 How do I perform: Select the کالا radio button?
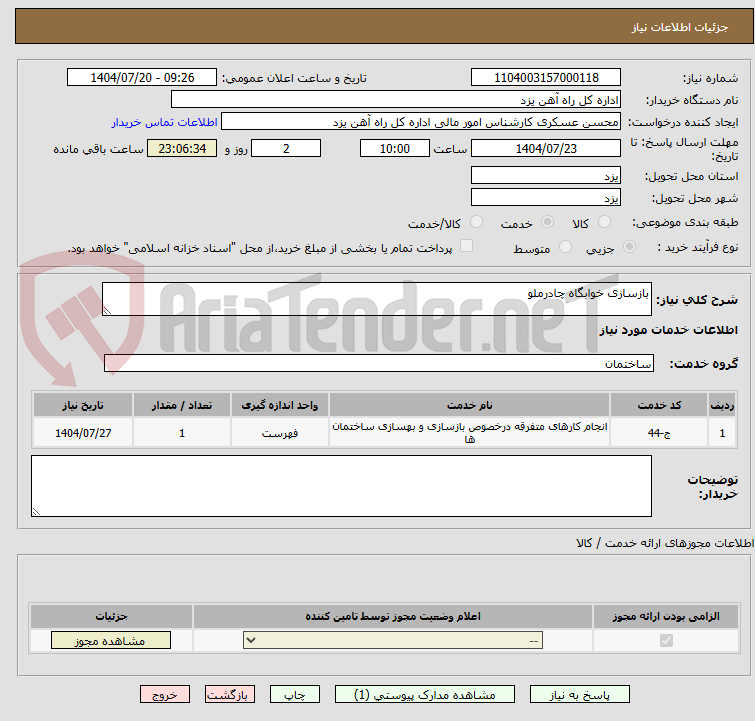coord(604,222)
